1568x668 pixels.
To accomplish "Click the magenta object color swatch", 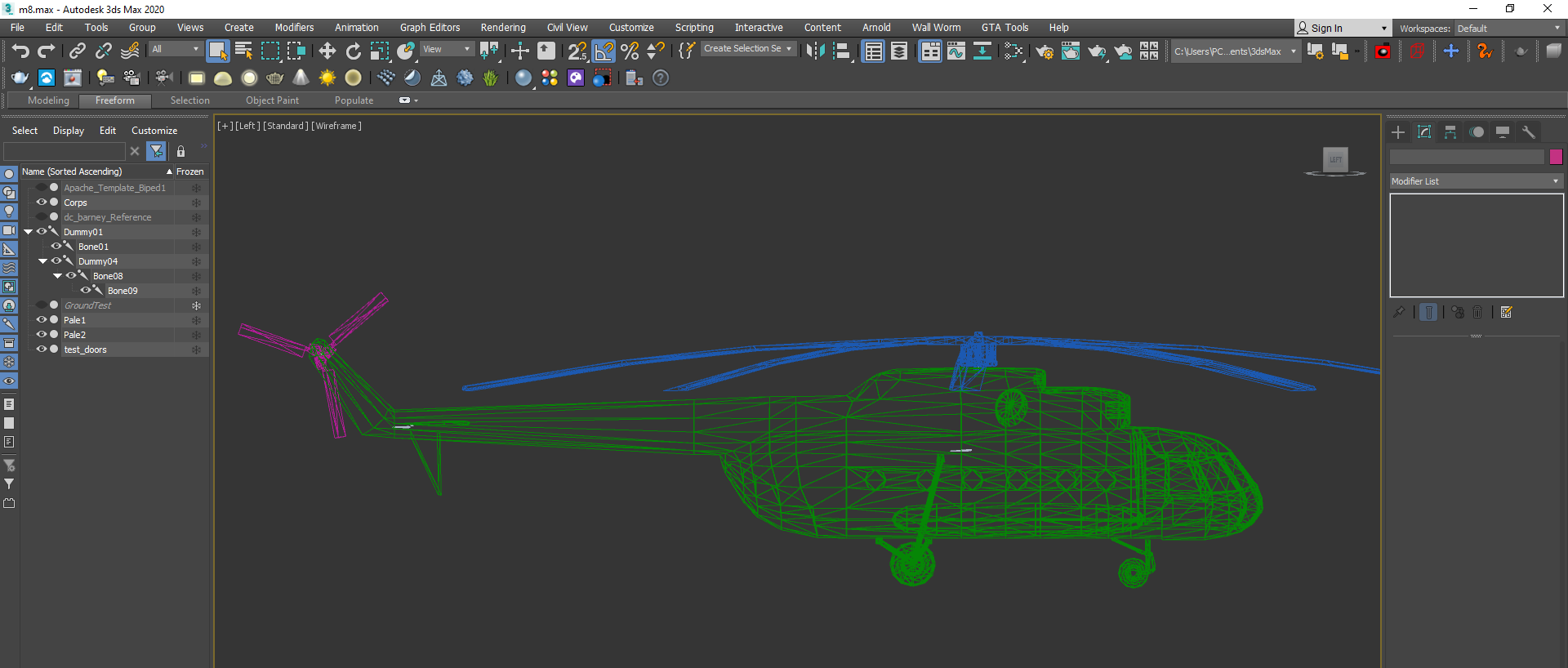I will tap(1556, 157).
